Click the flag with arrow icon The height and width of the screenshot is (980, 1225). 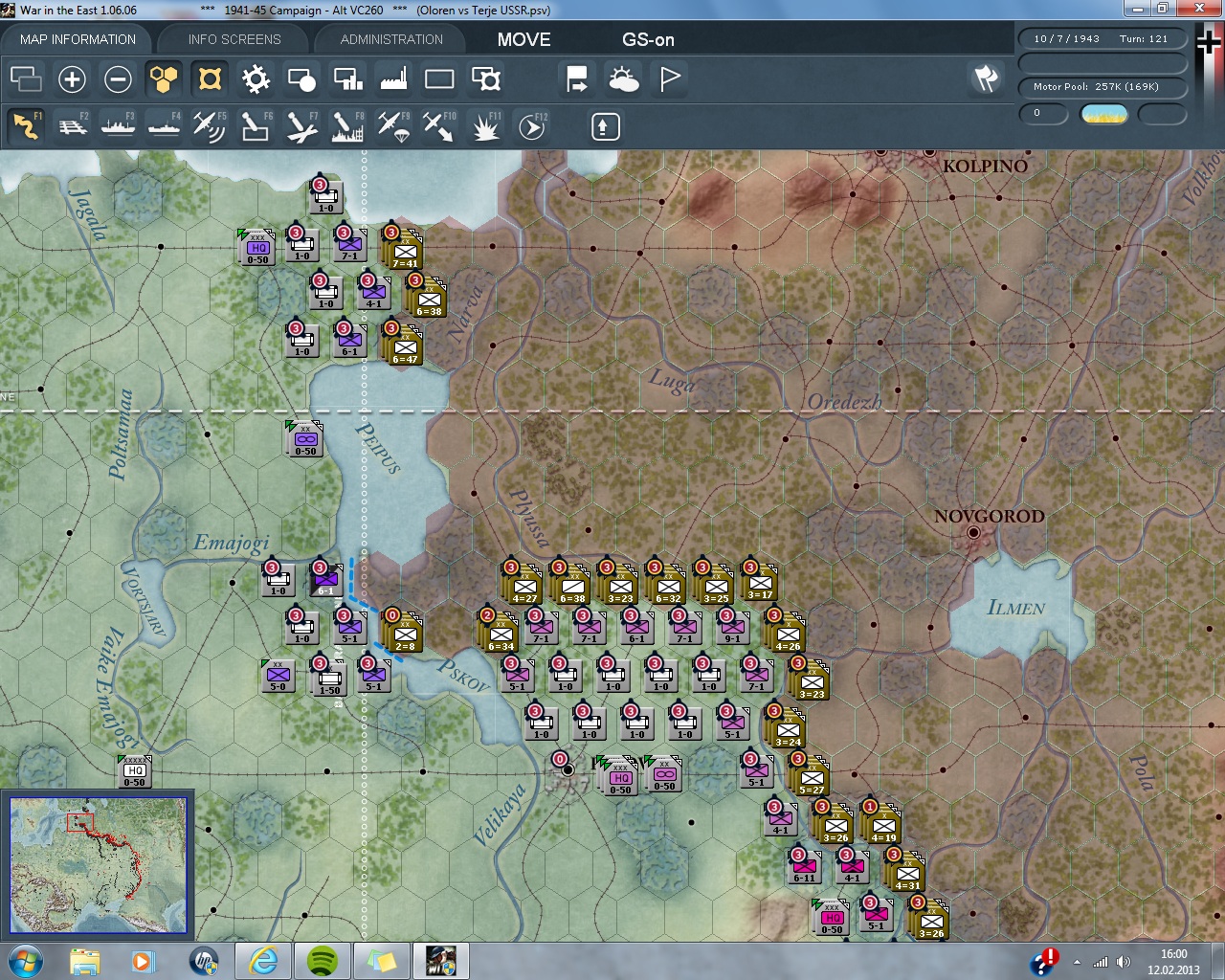(577, 79)
